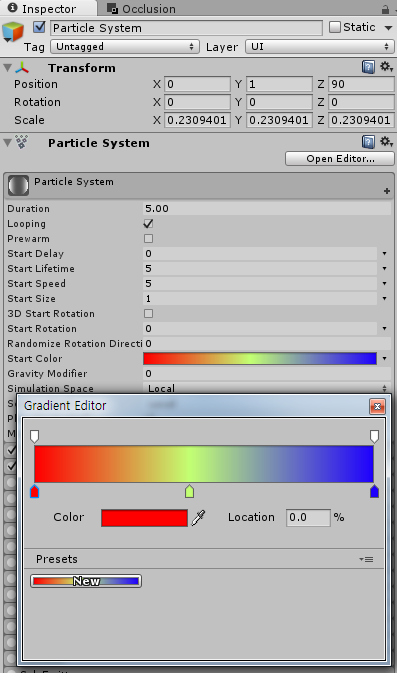Click the Particle System module header icon

pos(18,185)
